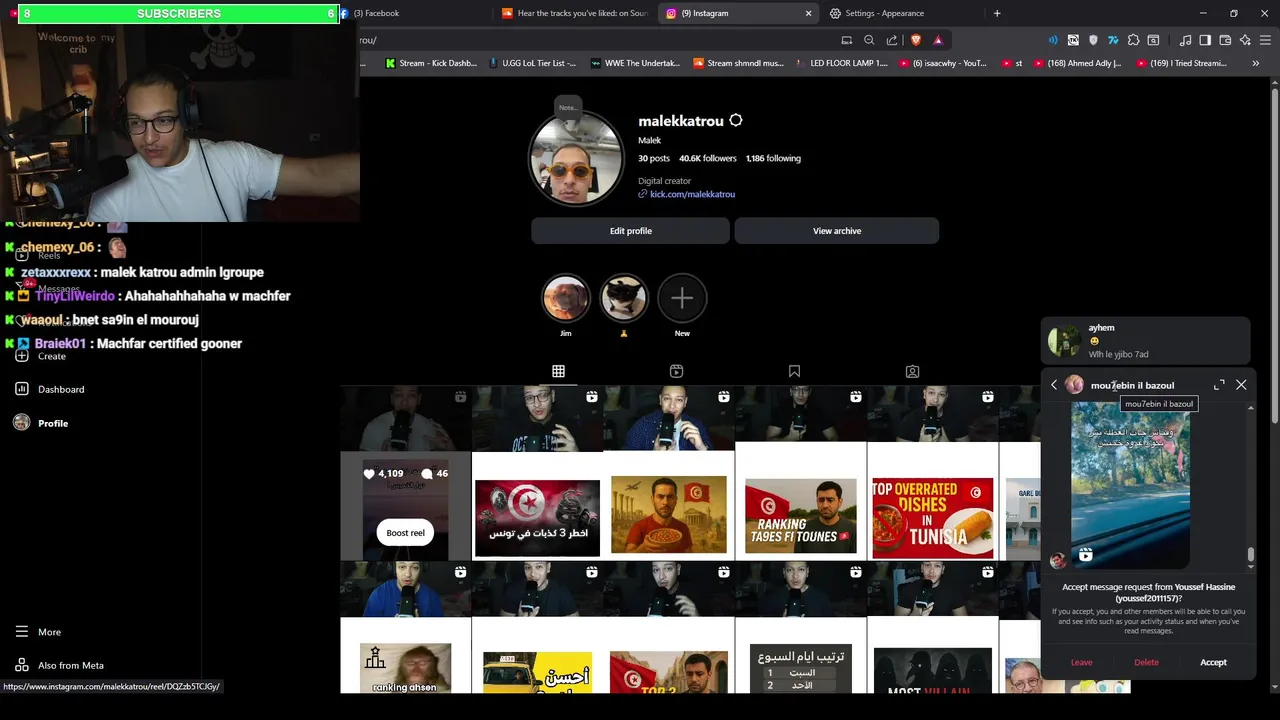The width and height of the screenshot is (1280, 720).
Task: Open the Posts grid tab
Action: pyautogui.click(x=558, y=371)
